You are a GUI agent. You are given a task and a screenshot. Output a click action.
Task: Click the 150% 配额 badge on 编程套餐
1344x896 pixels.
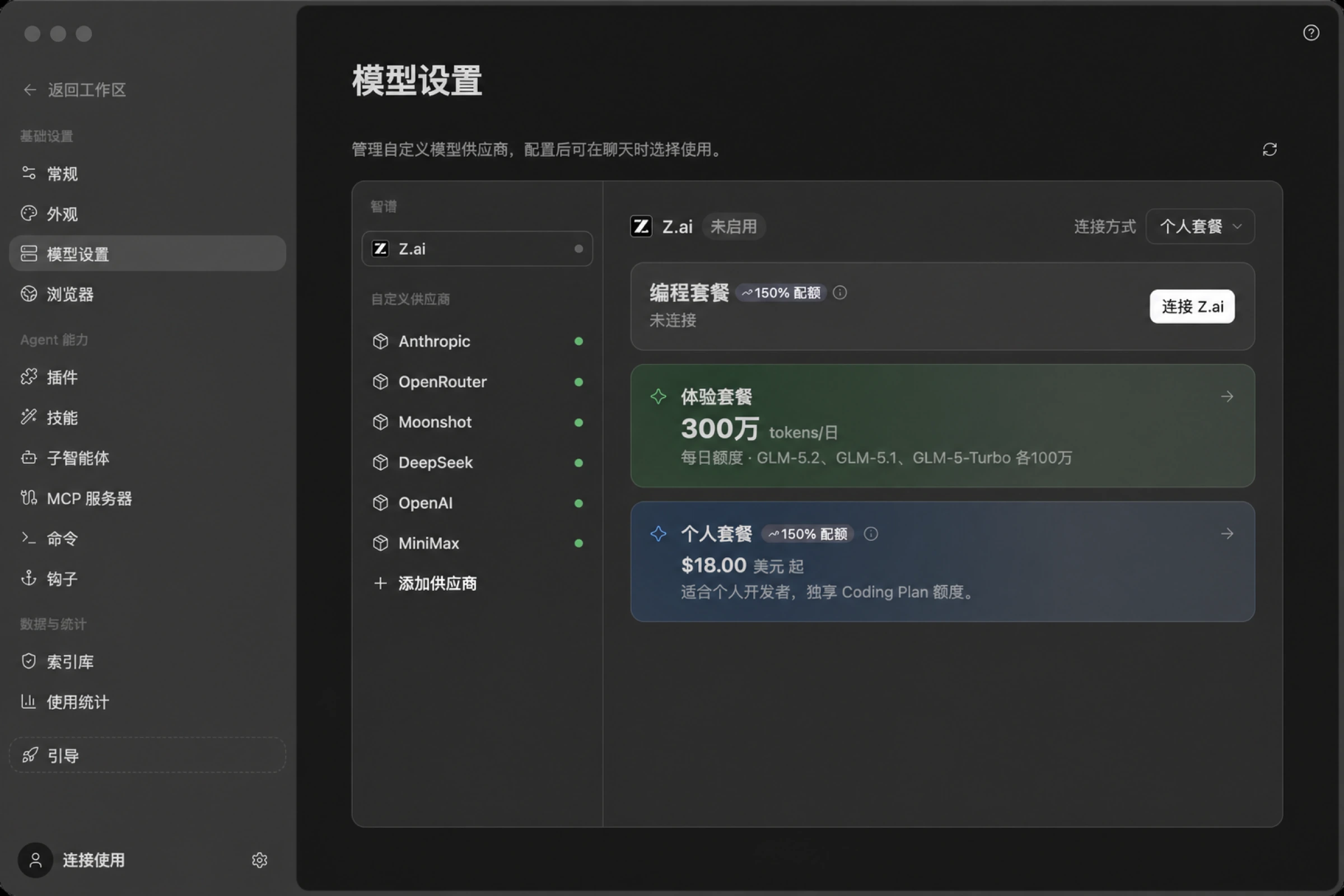[x=781, y=292]
